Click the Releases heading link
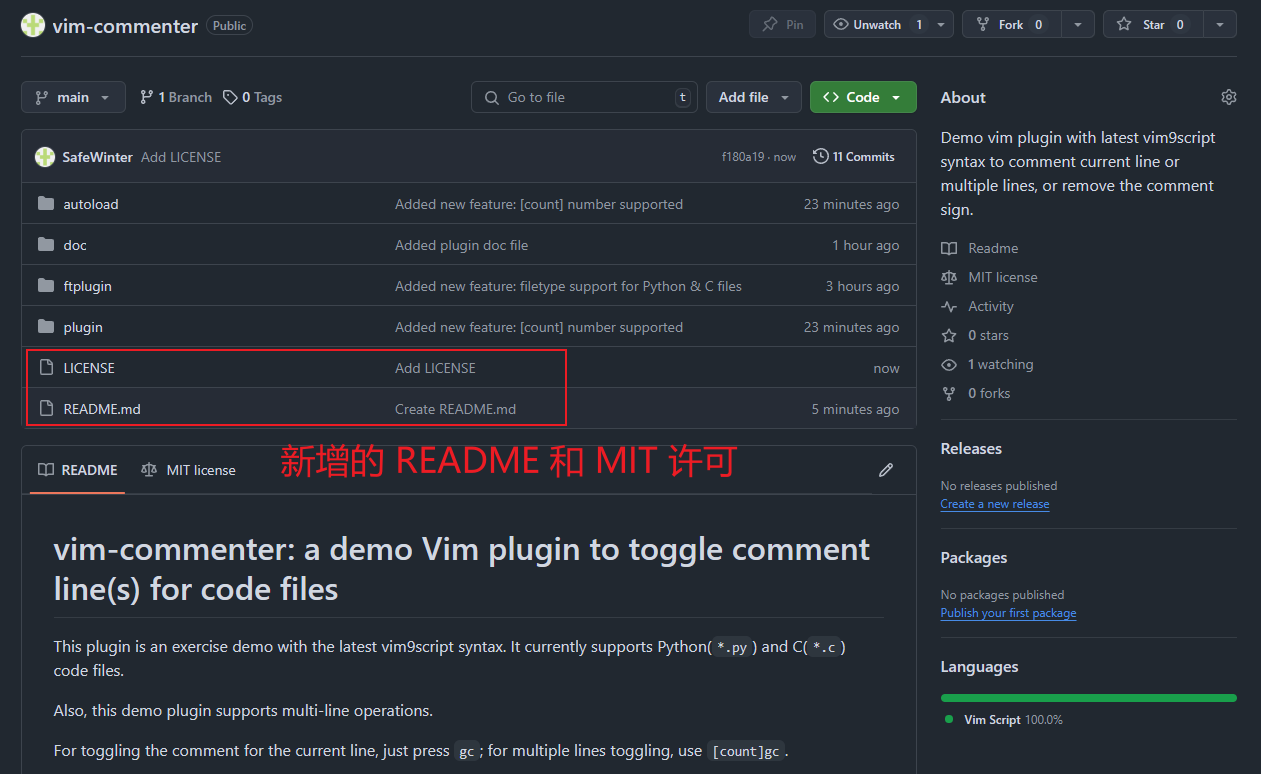Screen dimensions: 1261x774 (x=971, y=448)
